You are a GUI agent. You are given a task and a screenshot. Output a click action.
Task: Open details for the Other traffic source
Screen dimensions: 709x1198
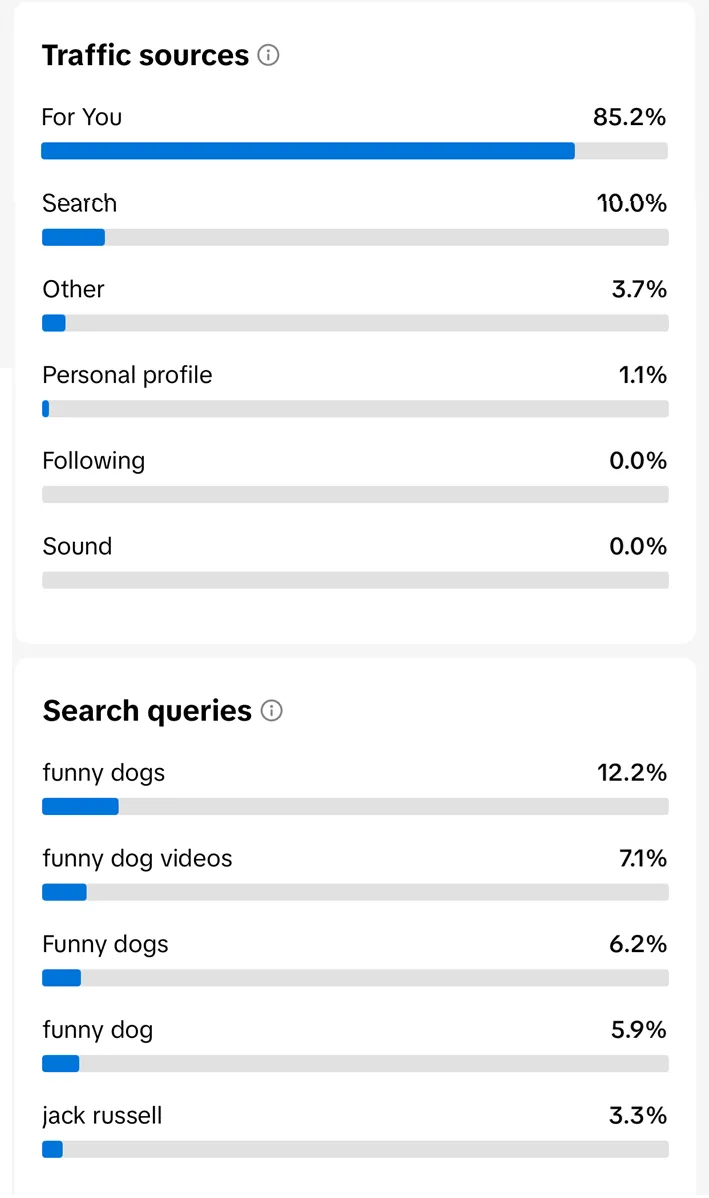(x=72, y=289)
